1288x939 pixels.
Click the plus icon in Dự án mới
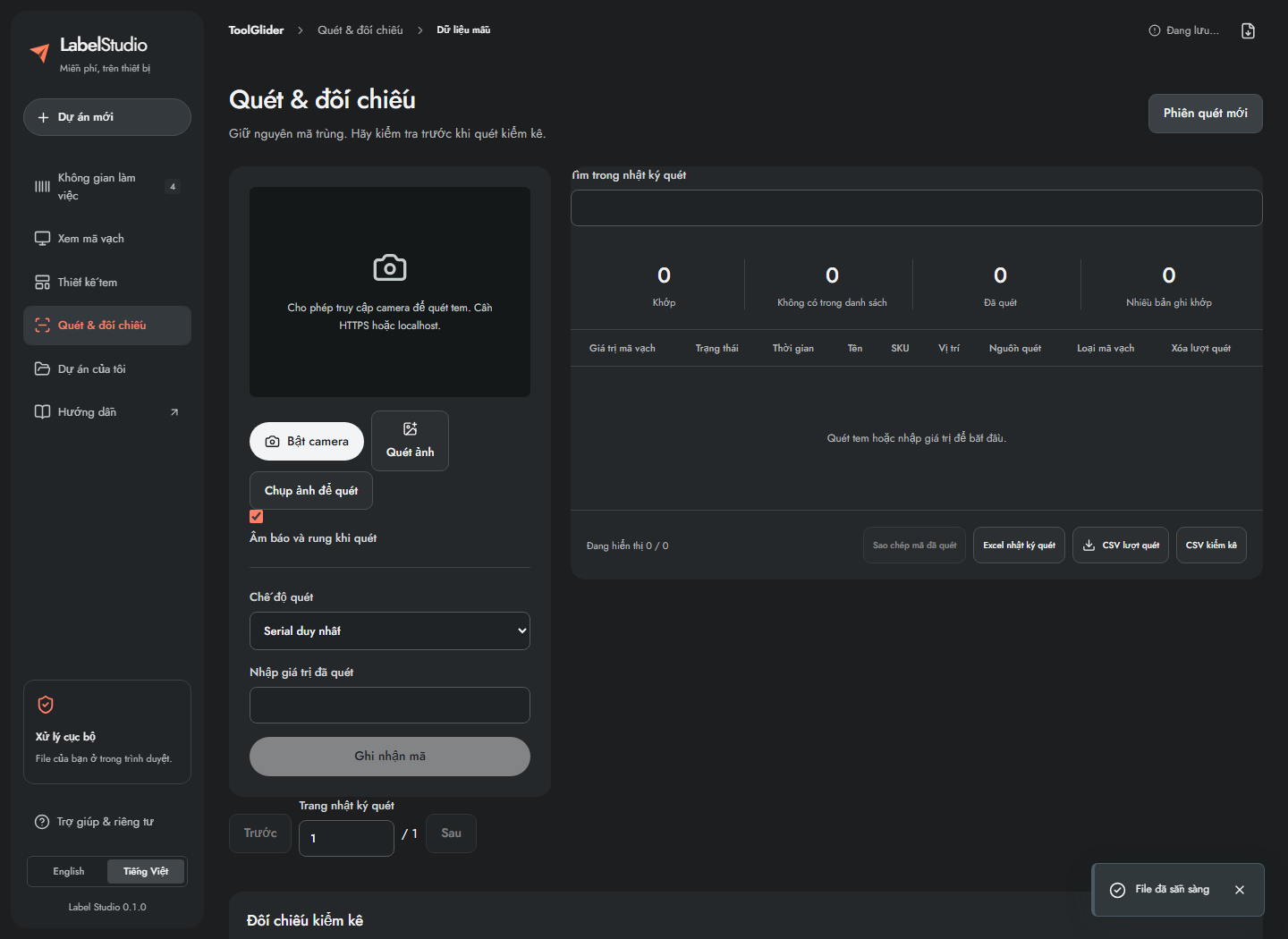[x=43, y=117]
